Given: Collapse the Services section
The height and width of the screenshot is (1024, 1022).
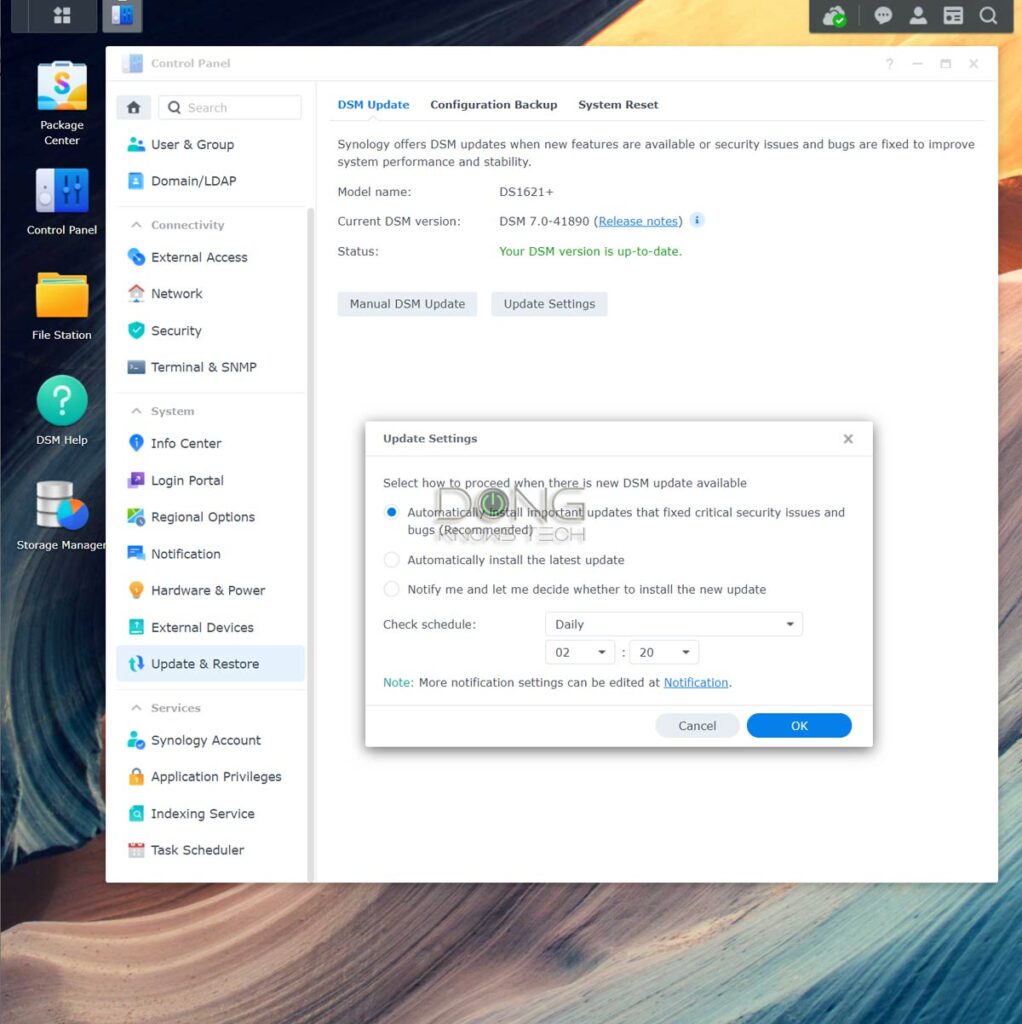Looking at the screenshot, I should tap(136, 708).
